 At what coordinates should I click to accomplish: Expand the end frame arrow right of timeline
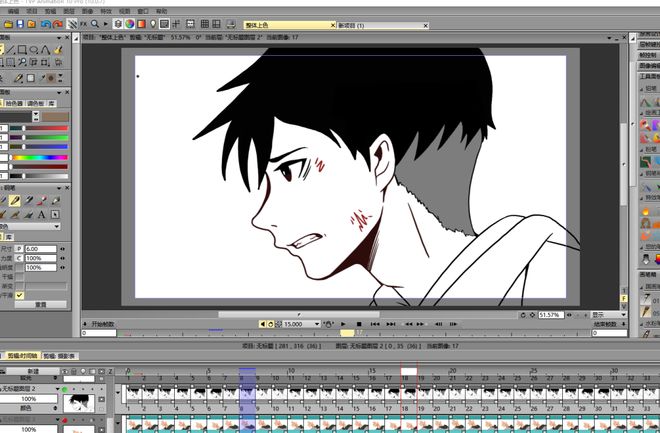point(623,324)
